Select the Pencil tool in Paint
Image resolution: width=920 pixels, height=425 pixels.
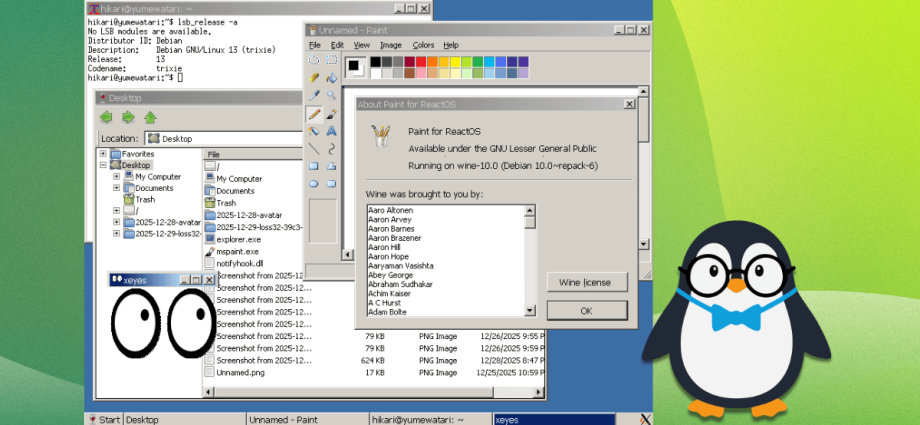[314, 113]
